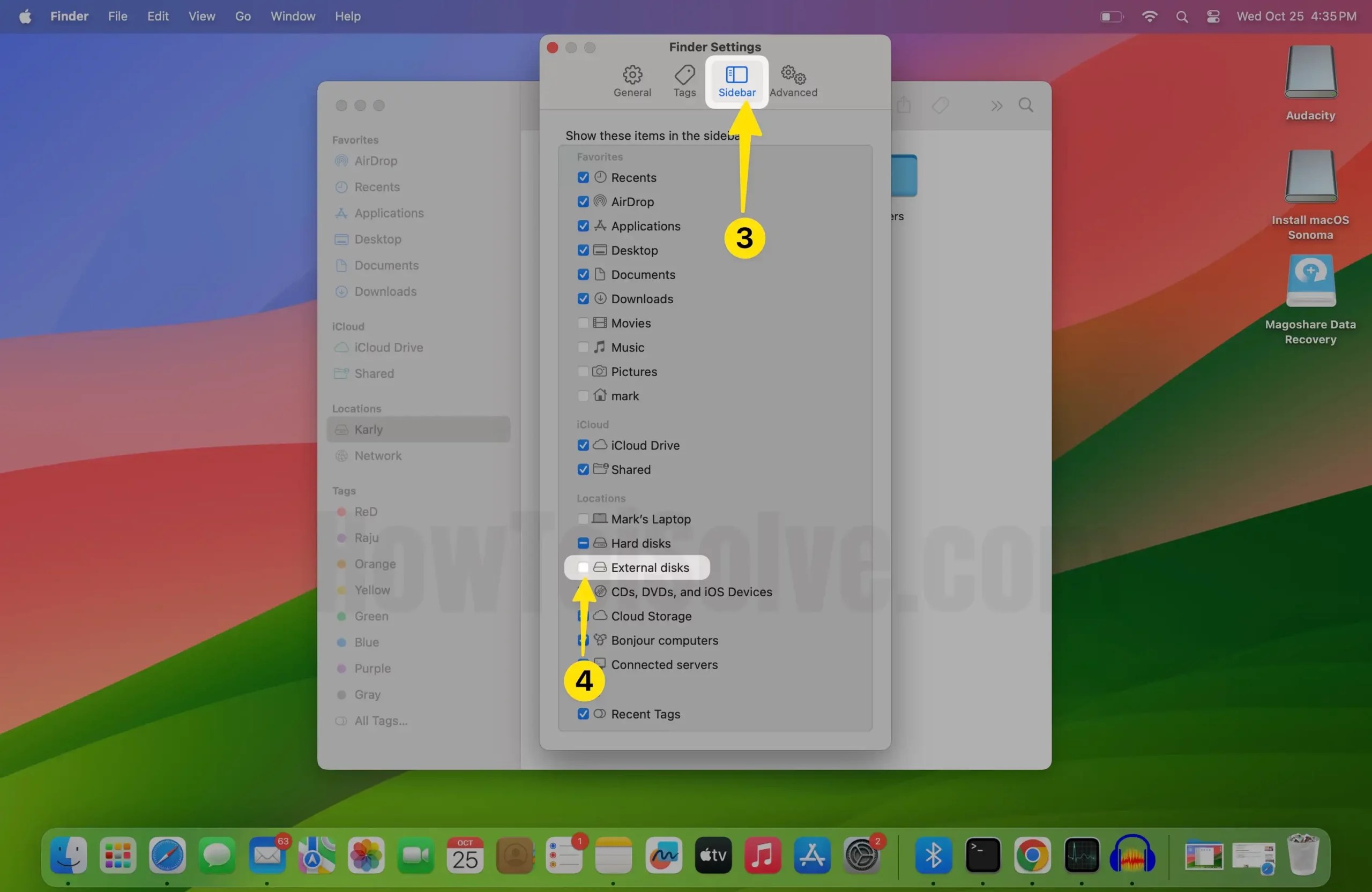
Task: Expand the toolbar overflow chevrons
Action: (996, 106)
